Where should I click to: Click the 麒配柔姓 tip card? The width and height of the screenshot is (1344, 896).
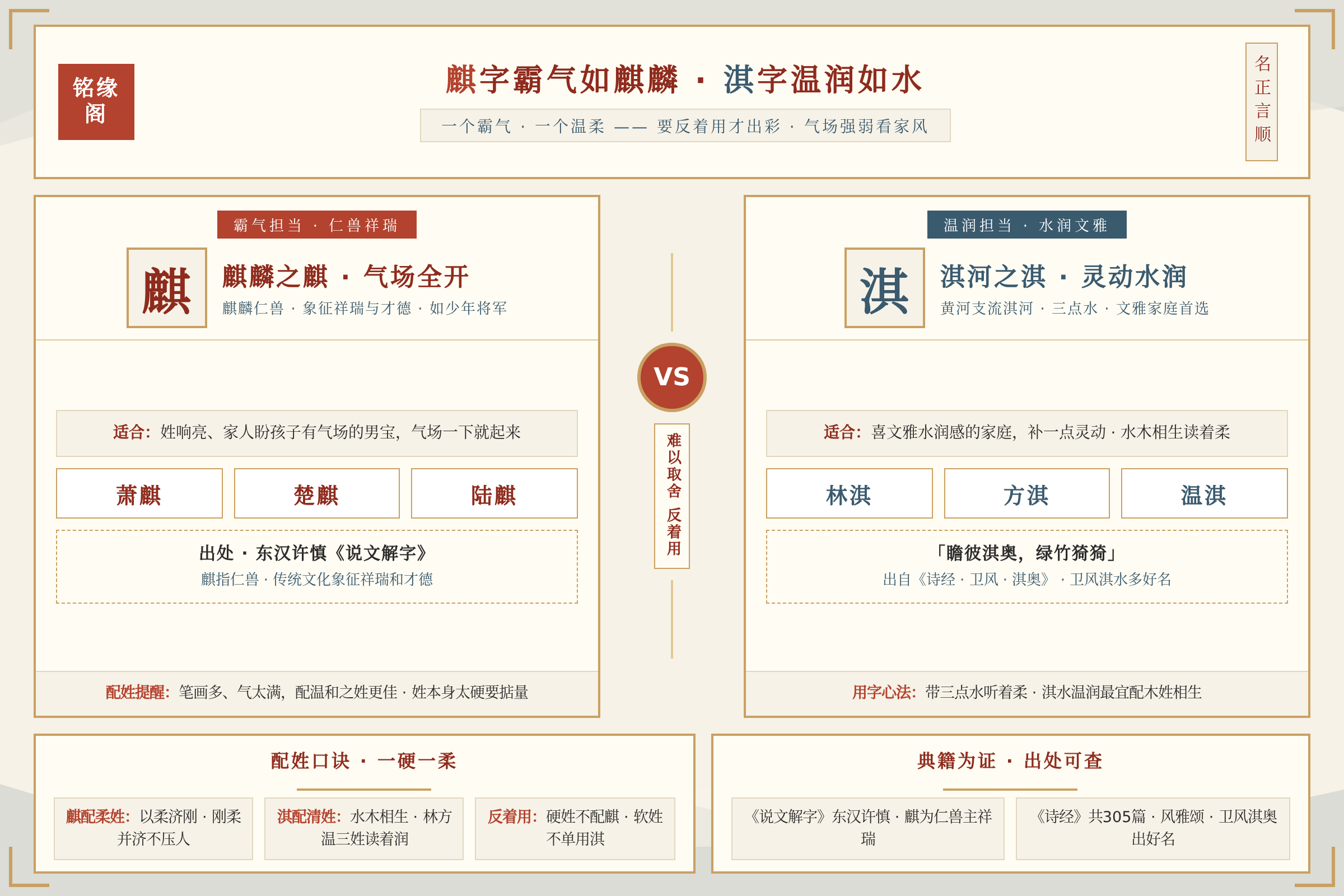tap(153, 829)
